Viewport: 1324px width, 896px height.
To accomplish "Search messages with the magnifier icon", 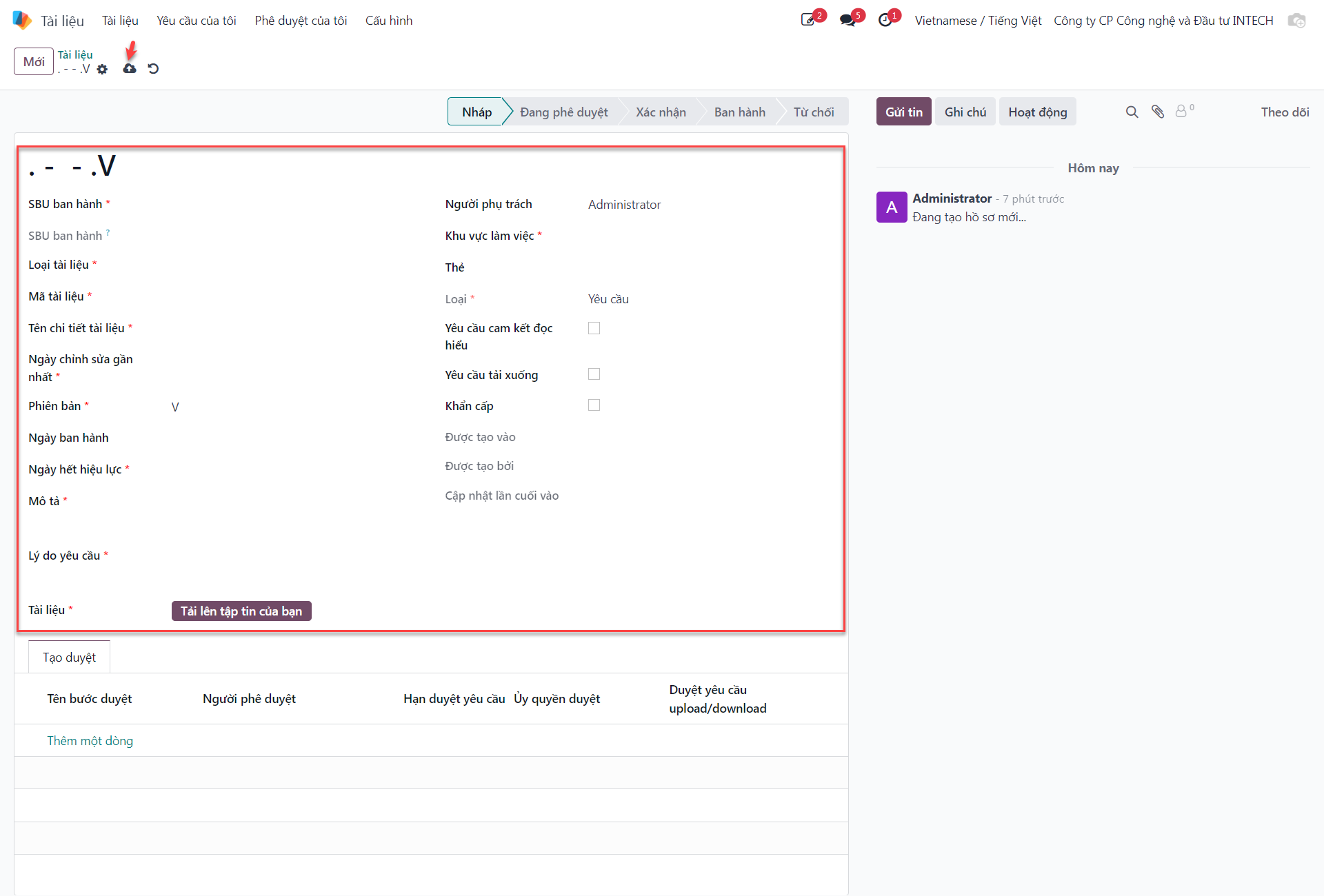I will click(1132, 112).
